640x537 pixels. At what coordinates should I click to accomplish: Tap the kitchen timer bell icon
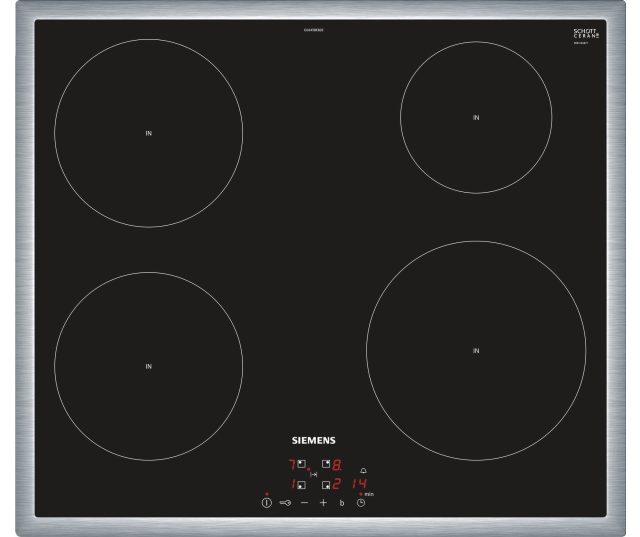(x=364, y=470)
